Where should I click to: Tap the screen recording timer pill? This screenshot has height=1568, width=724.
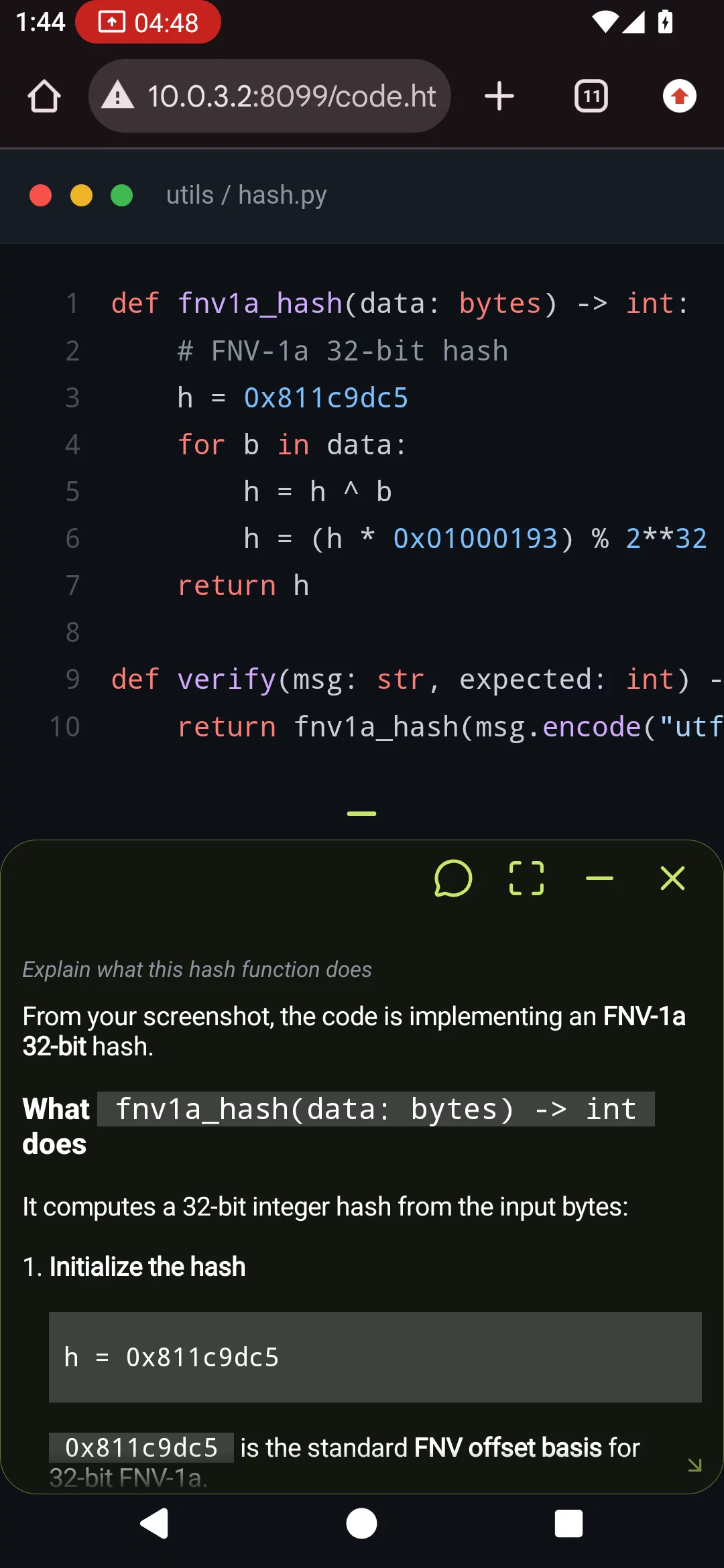coord(148,22)
